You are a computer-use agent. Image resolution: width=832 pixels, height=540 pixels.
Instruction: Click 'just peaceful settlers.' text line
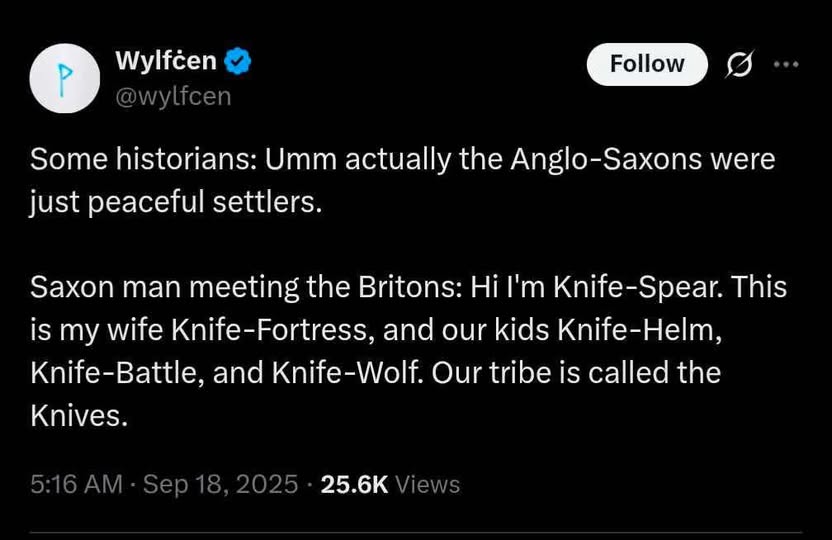point(177,201)
